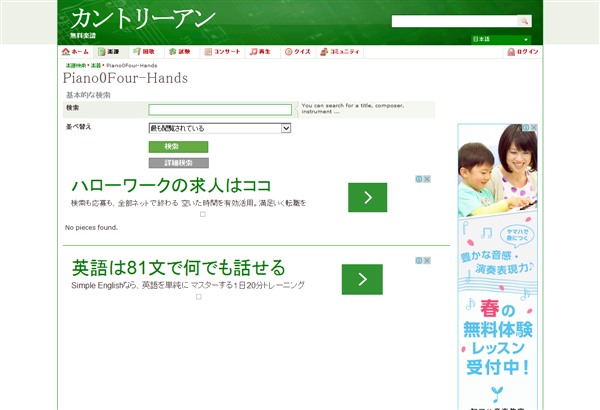Select the クイズ menu item
Image resolution: width=600 pixels, height=410 pixels.
coord(298,52)
